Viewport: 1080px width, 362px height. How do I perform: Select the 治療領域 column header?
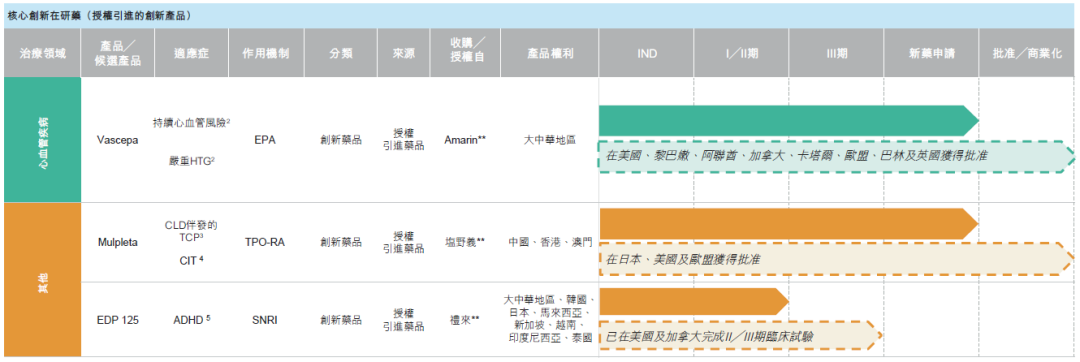tap(43, 53)
